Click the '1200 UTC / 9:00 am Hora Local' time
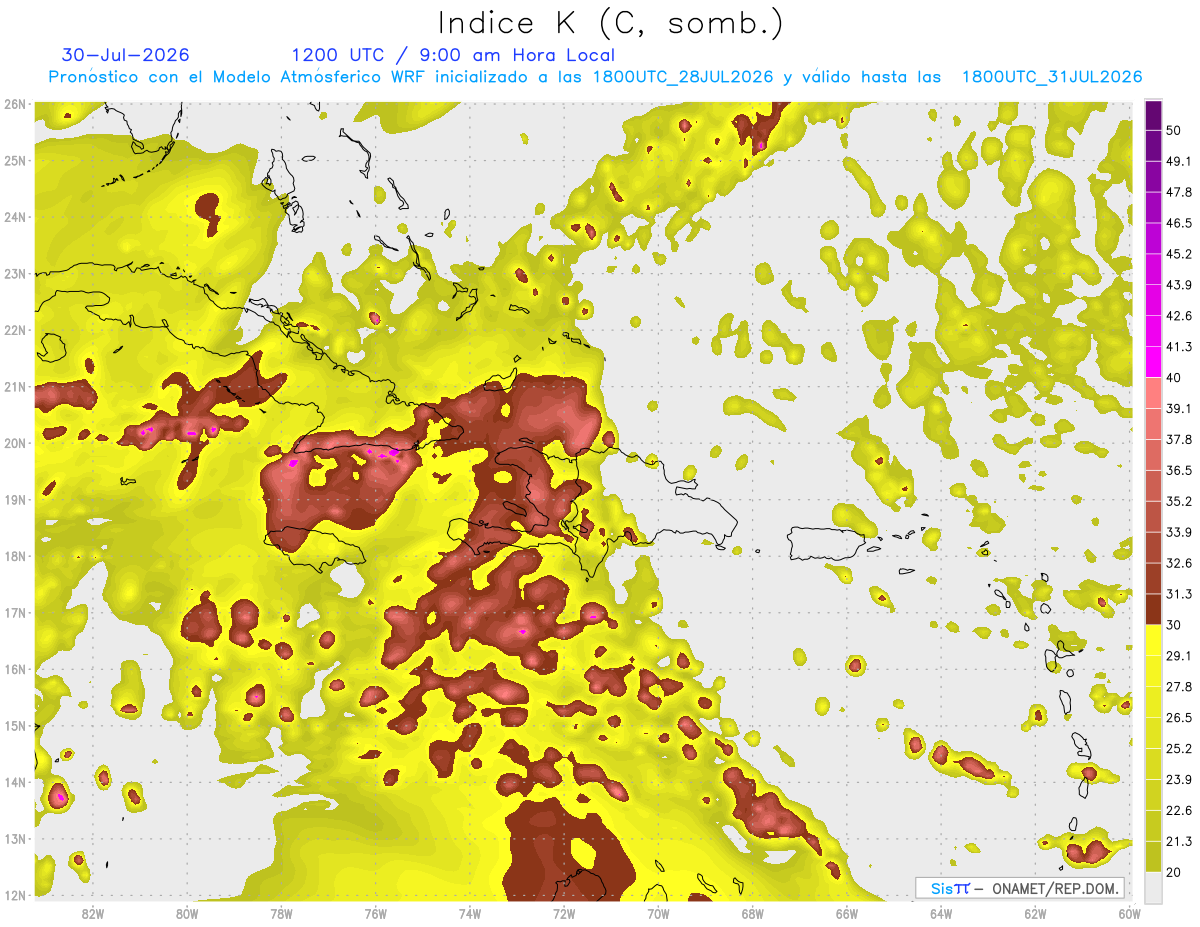Viewport: 1200px width, 927px height. click(x=453, y=55)
